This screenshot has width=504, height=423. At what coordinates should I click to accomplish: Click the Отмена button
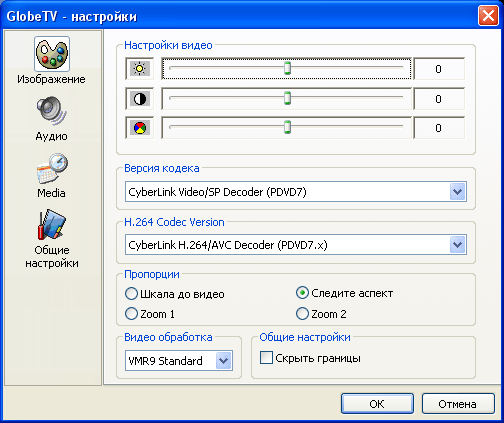coord(458,404)
